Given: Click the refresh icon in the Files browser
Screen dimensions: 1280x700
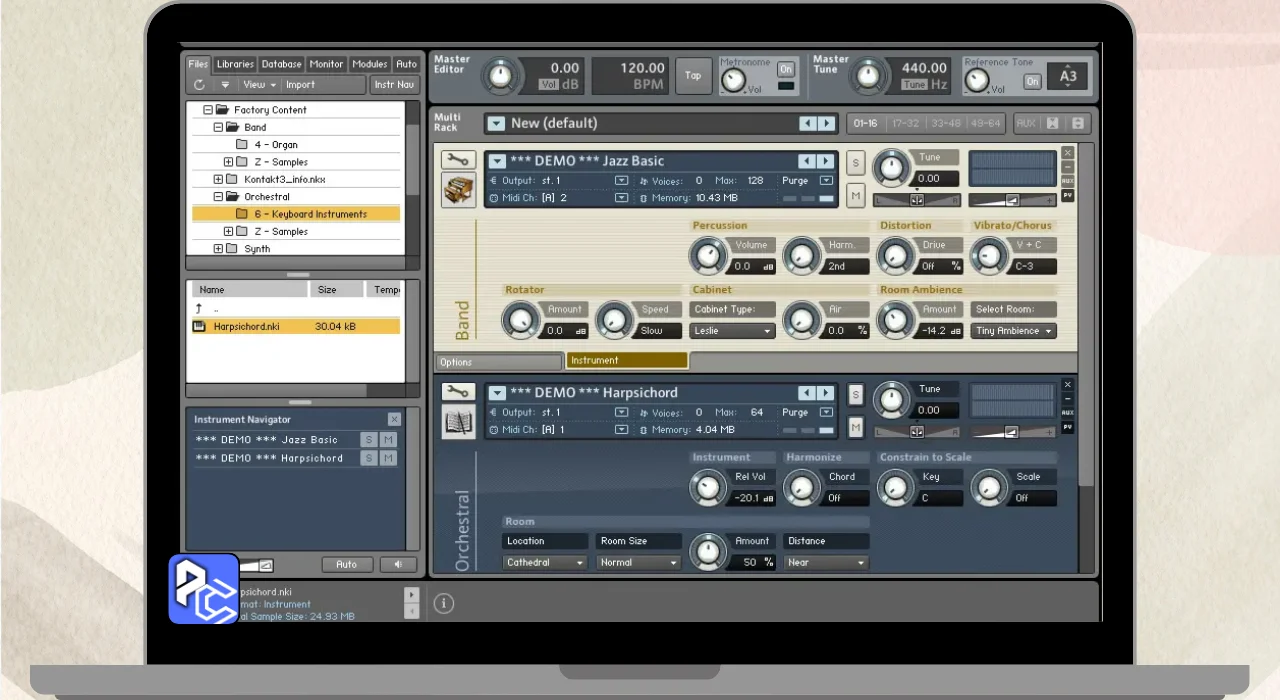Looking at the screenshot, I should coord(200,85).
